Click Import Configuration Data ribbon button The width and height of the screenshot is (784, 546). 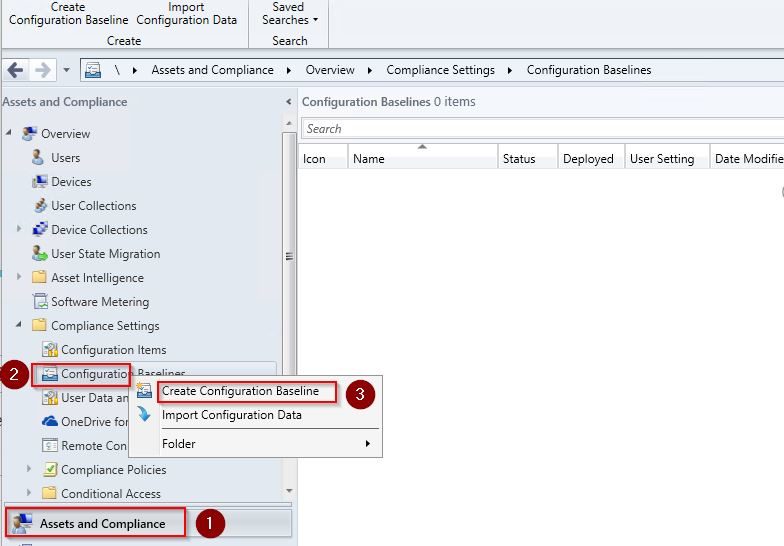tap(186, 14)
